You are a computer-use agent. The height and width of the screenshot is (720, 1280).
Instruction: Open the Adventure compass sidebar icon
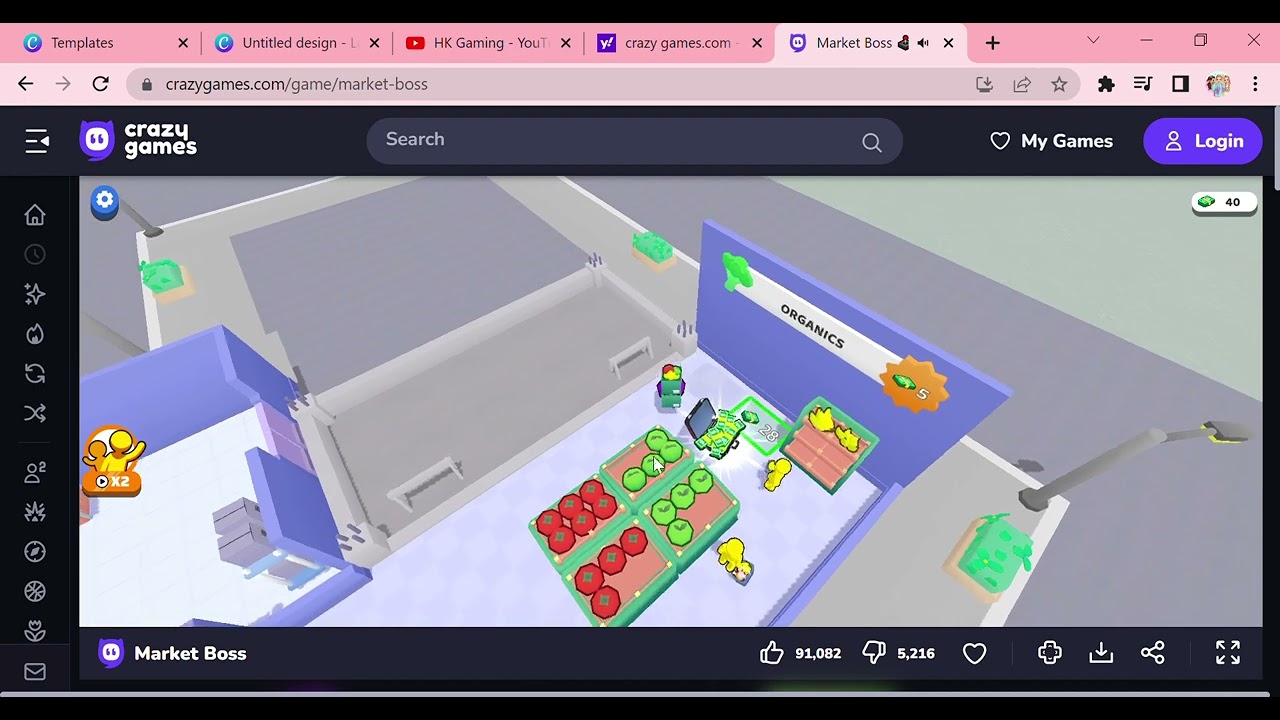(x=35, y=552)
